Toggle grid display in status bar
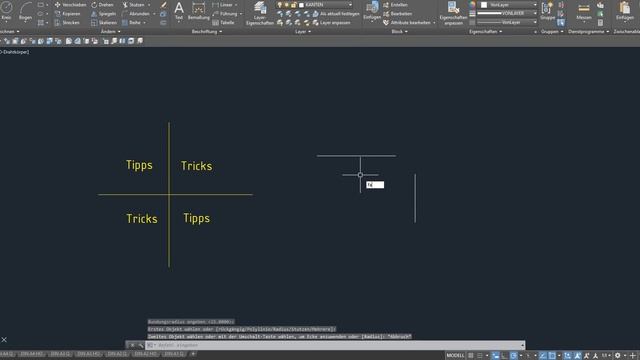The width and height of the screenshot is (640, 360). coord(471,356)
